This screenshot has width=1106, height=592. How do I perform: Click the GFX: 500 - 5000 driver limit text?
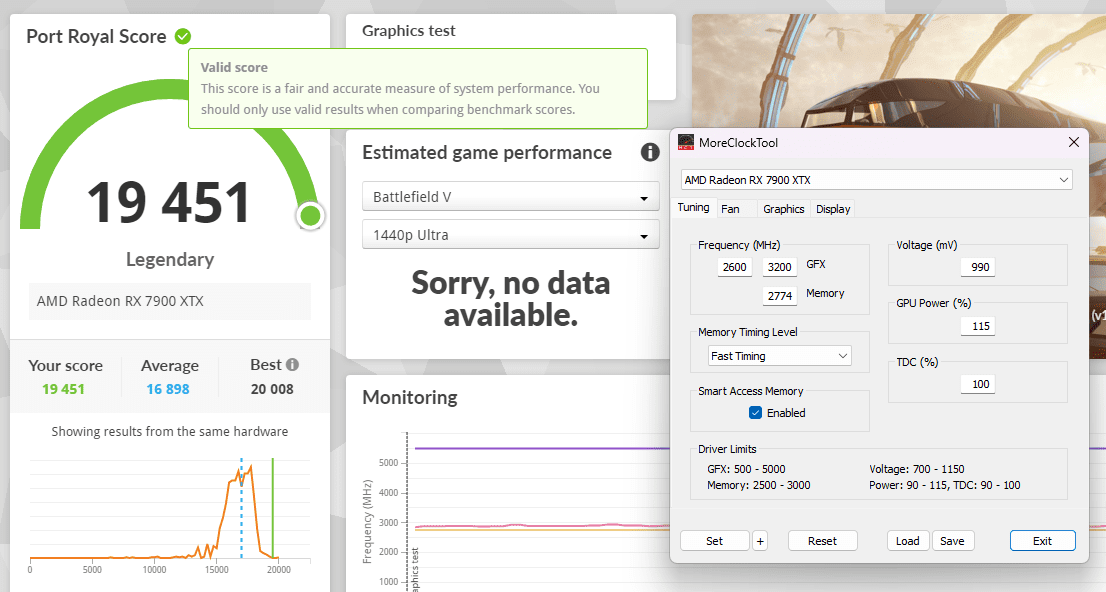(746, 469)
